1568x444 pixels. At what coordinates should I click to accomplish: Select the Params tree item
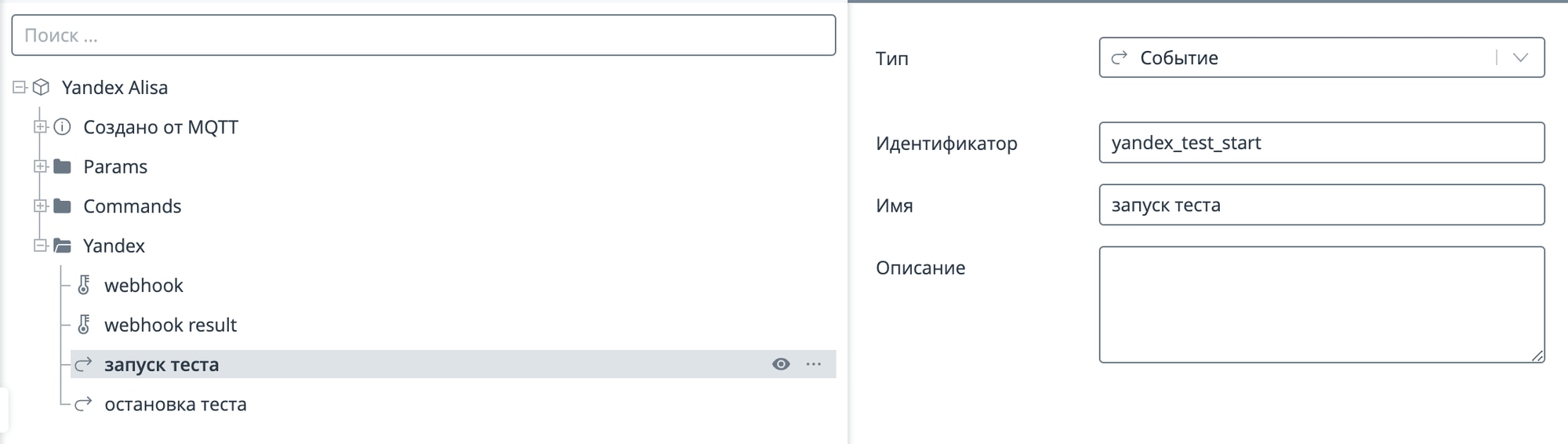pos(115,166)
